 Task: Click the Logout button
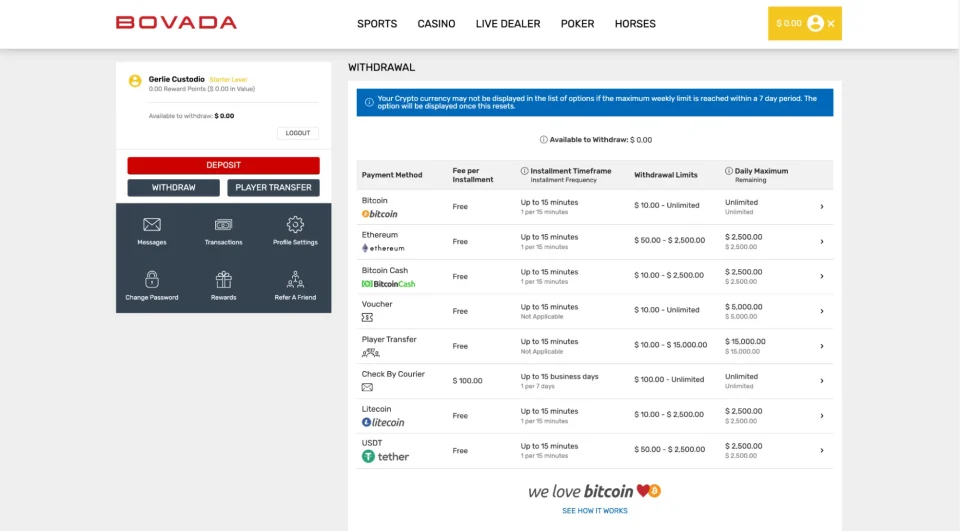(298, 133)
